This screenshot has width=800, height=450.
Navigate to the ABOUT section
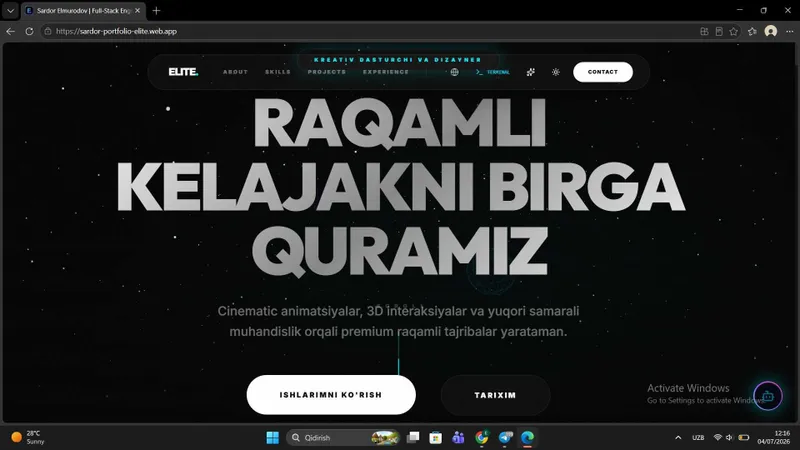pyautogui.click(x=235, y=72)
